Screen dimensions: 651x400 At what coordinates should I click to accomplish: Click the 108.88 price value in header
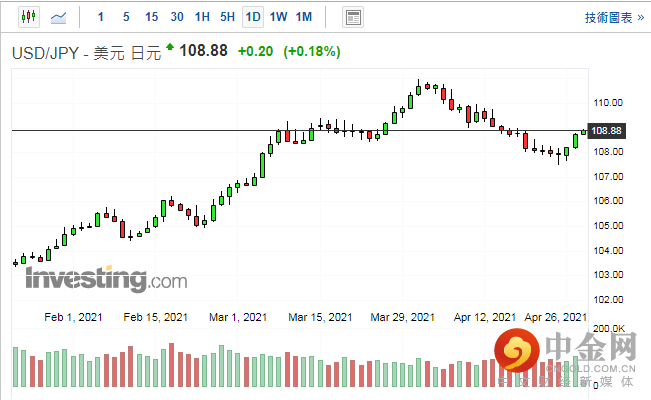tap(203, 51)
